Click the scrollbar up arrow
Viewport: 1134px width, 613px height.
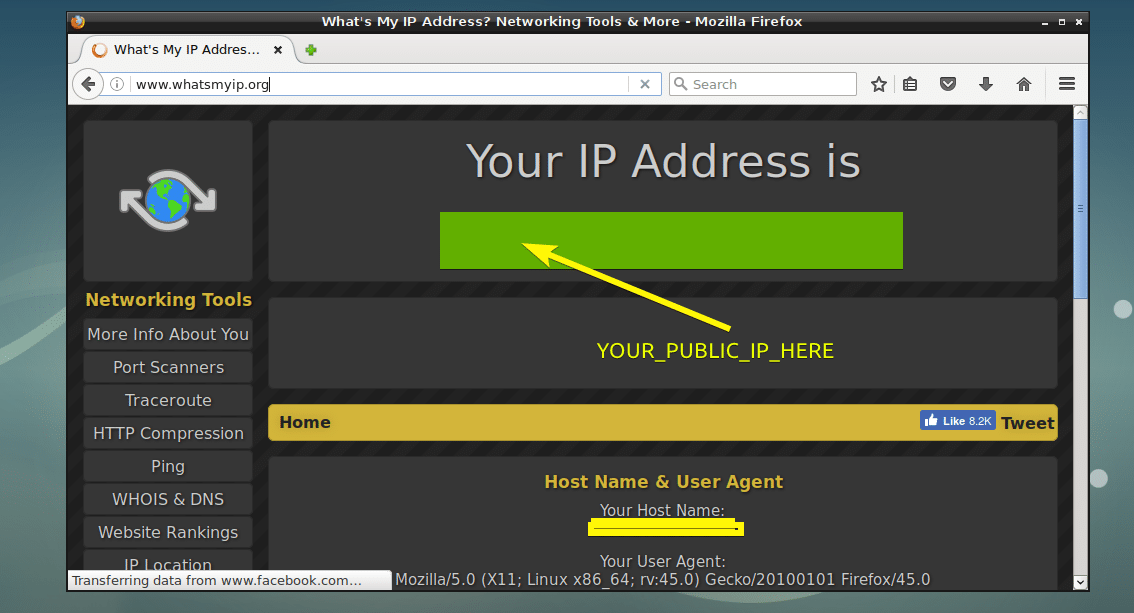1080,112
